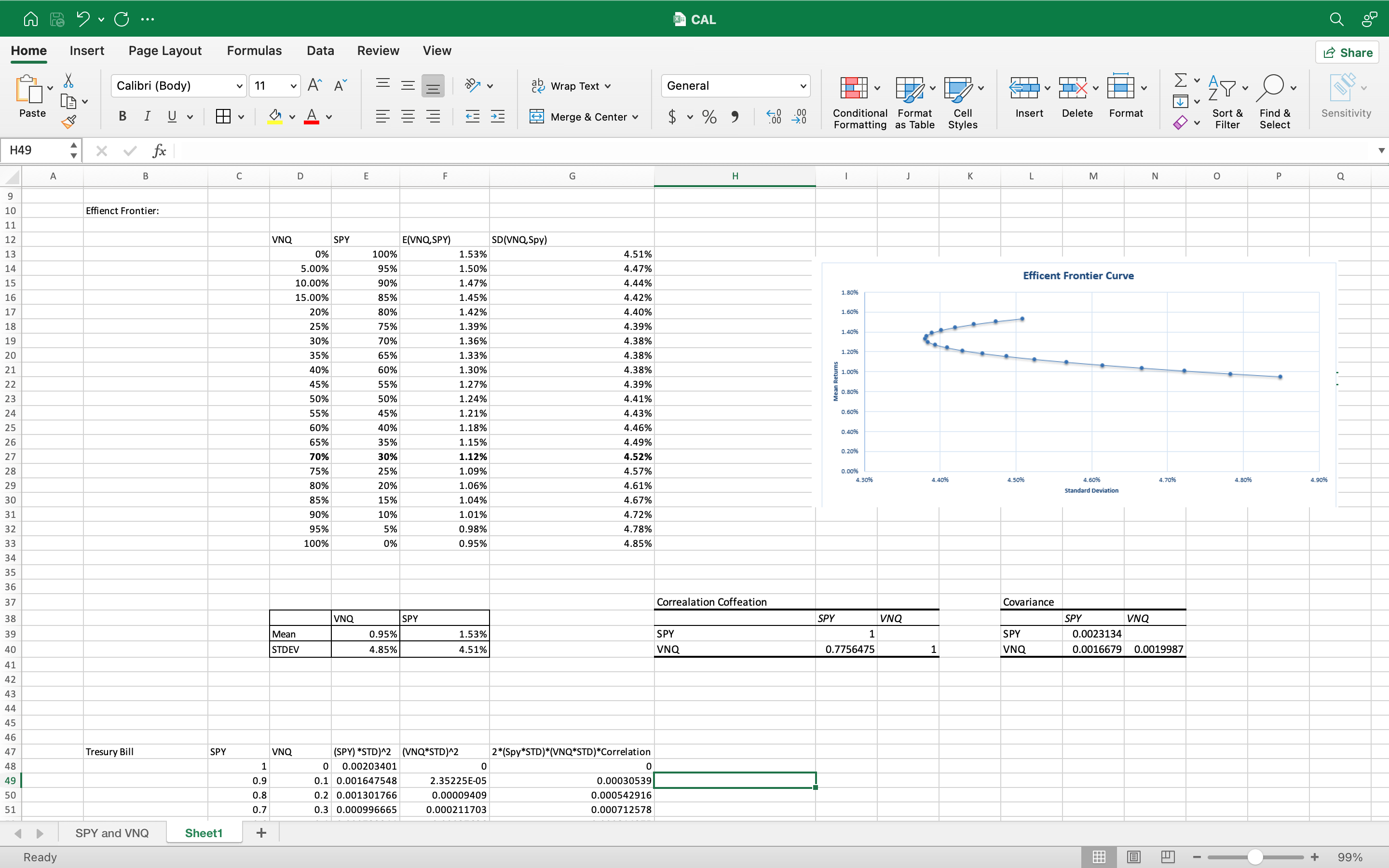Open Conditional Formatting options

858,100
